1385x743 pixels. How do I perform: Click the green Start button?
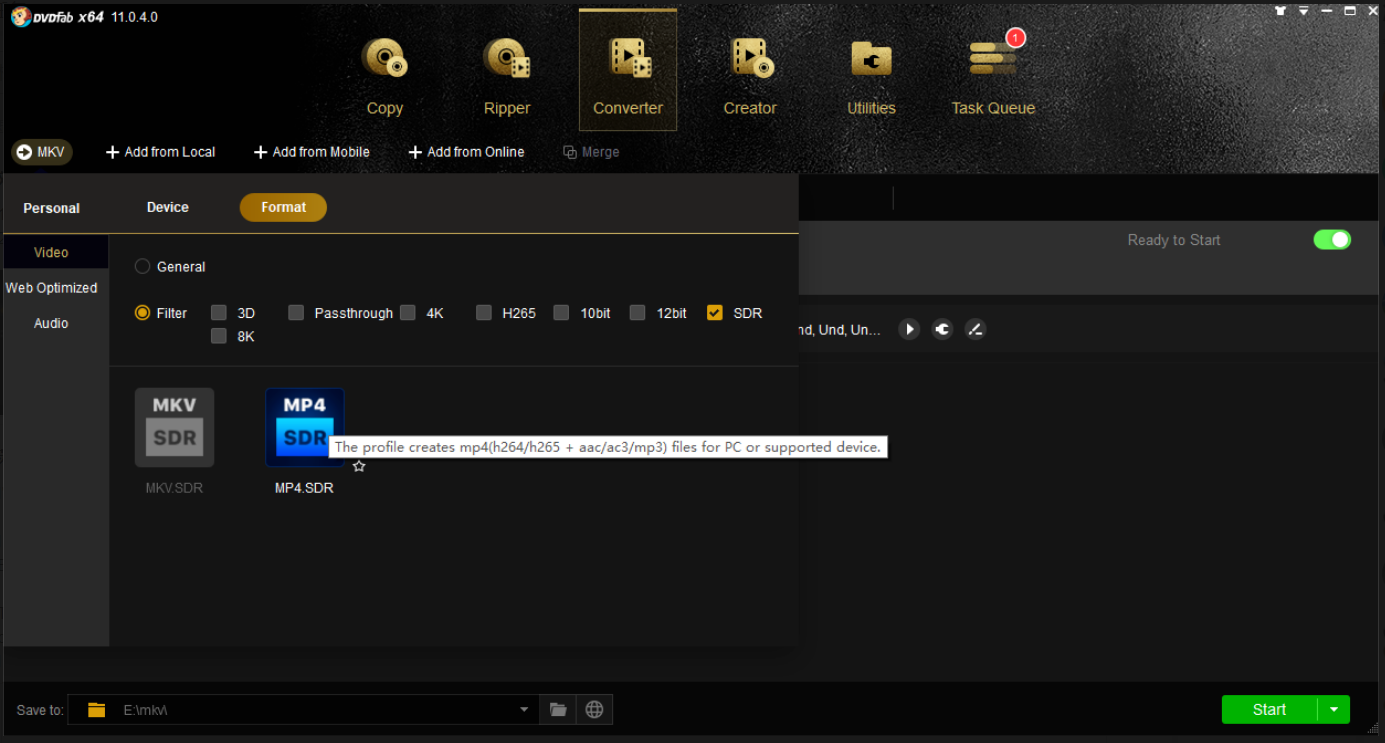[1269, 710]
